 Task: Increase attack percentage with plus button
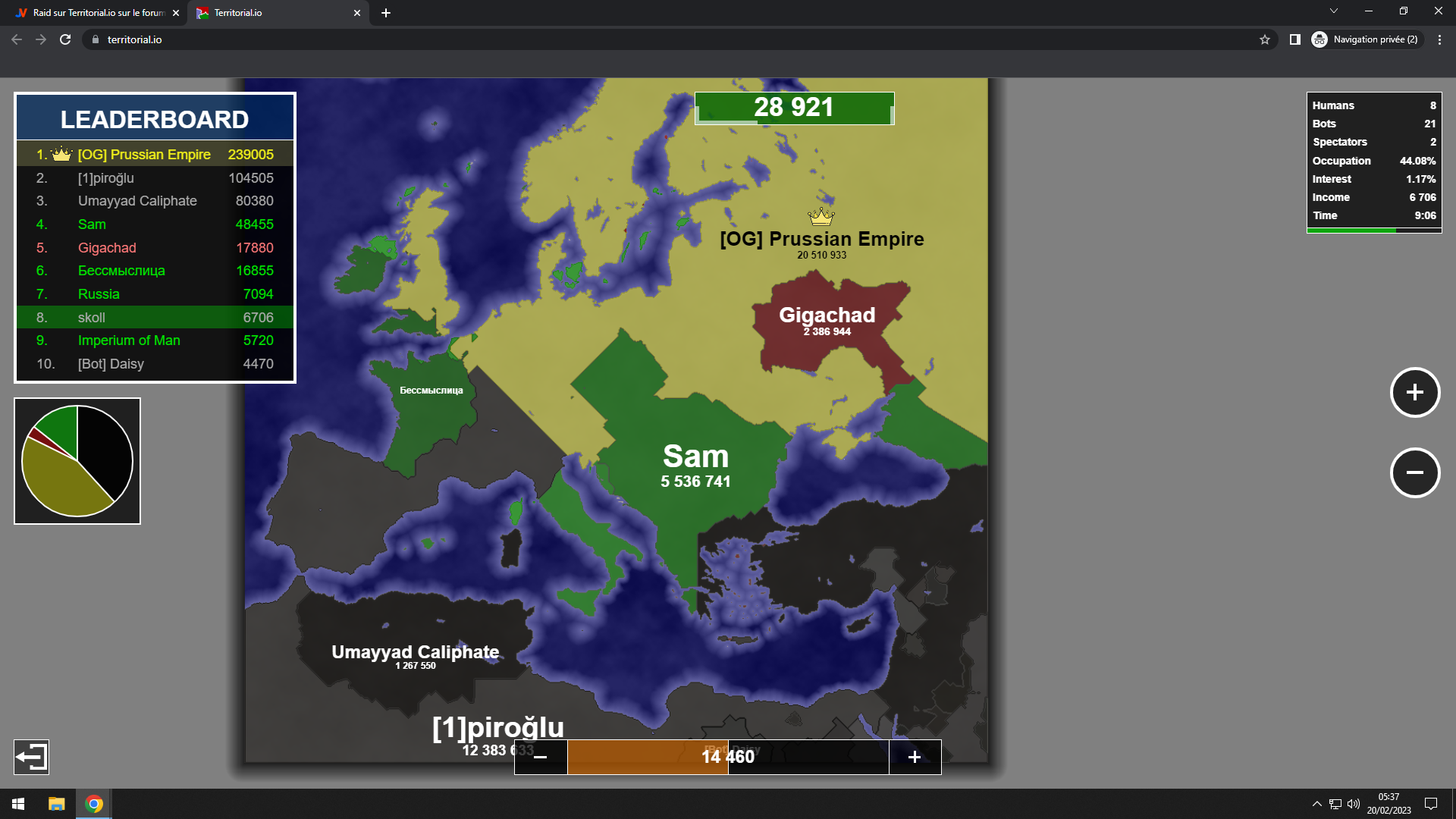pos(915,757)
